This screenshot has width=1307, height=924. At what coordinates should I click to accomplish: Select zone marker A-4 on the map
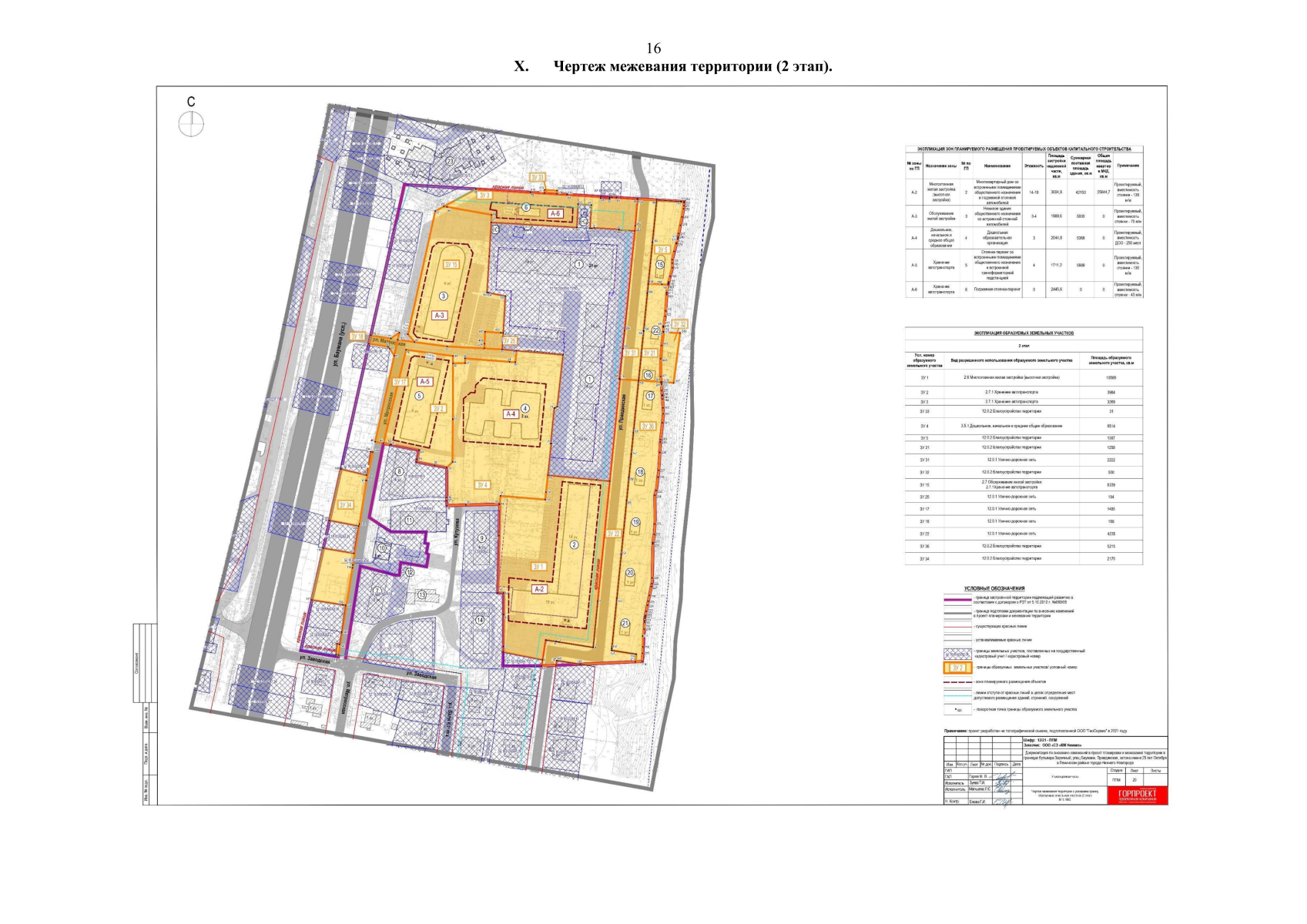[x=509, y=414]
